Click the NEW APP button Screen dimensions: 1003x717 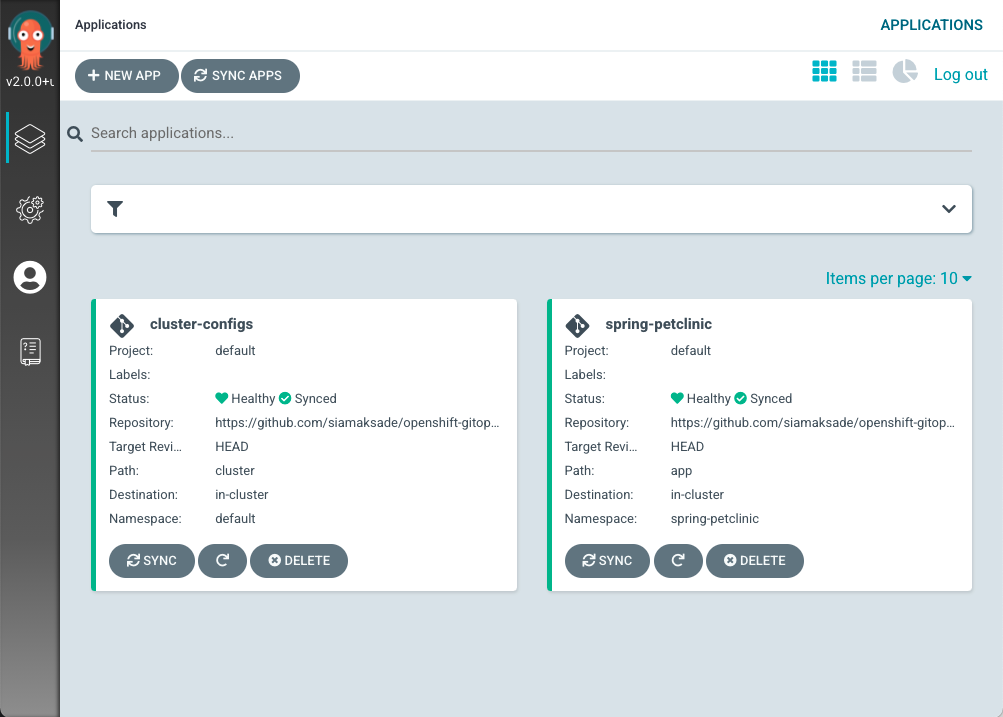pos(127,75)
